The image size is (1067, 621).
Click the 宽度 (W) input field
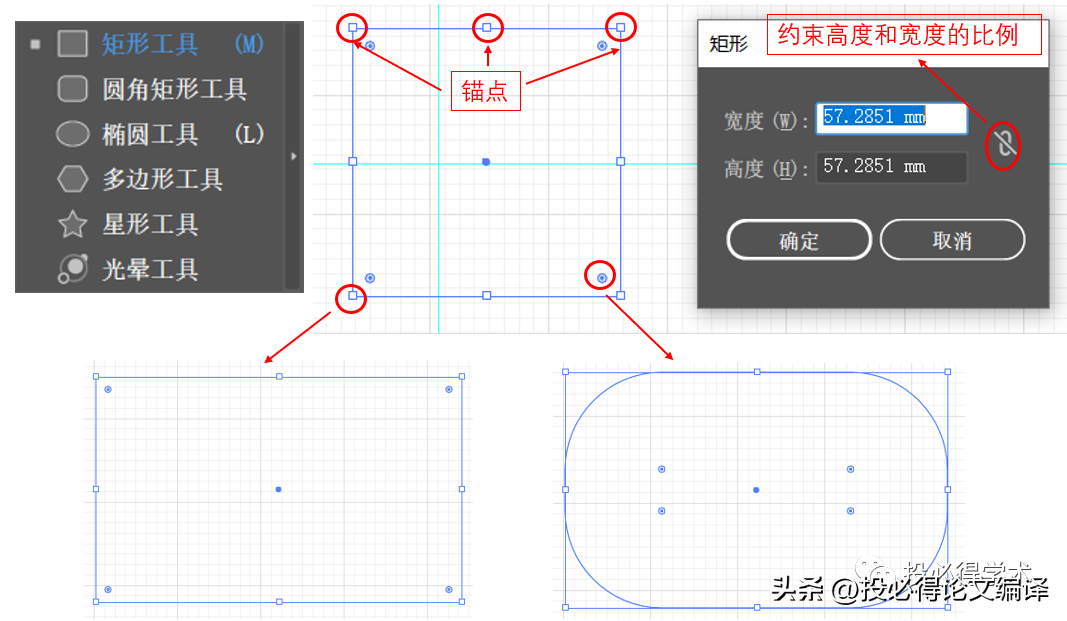[x=891, y=118]
